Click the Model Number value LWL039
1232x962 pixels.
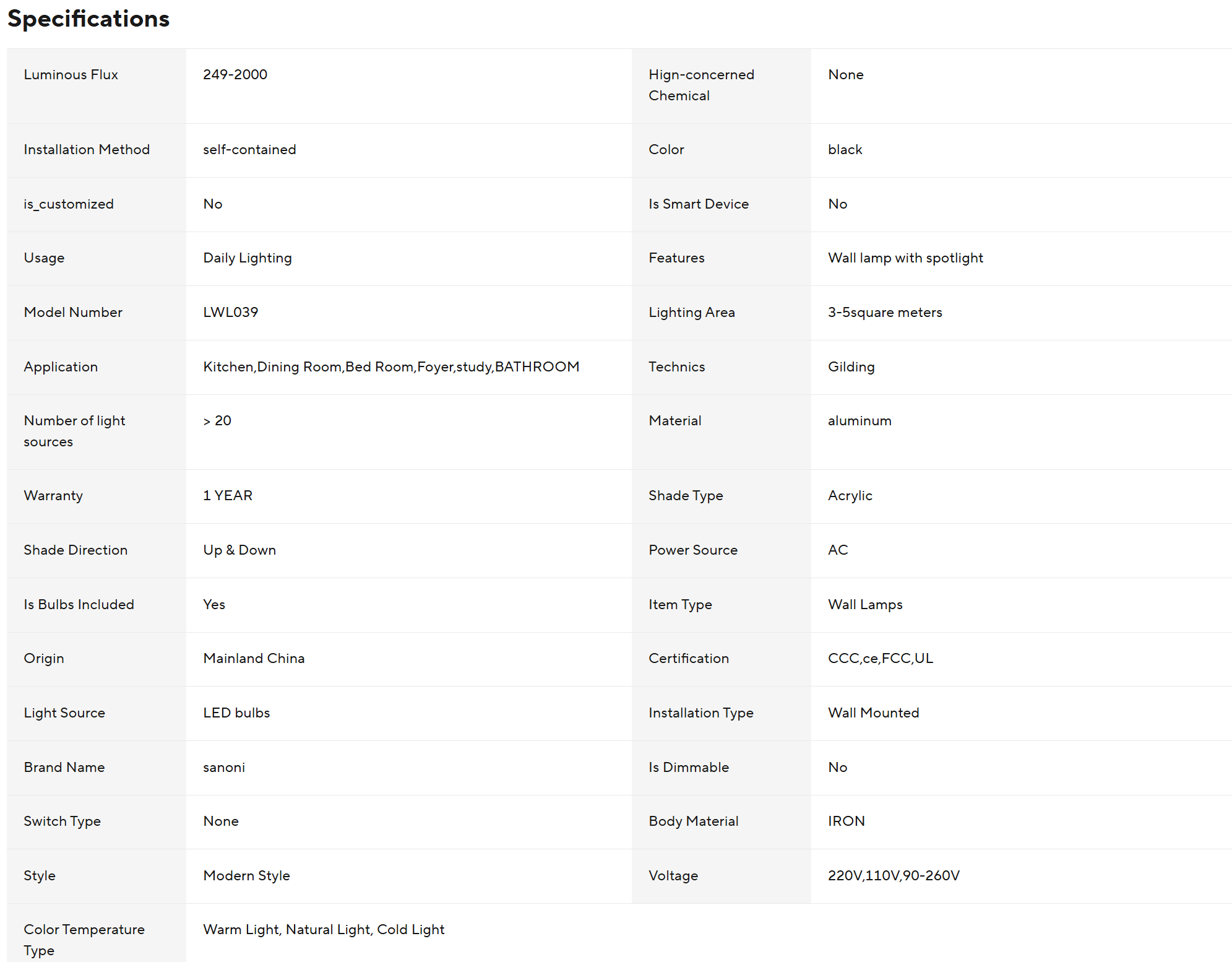(231, 312)
